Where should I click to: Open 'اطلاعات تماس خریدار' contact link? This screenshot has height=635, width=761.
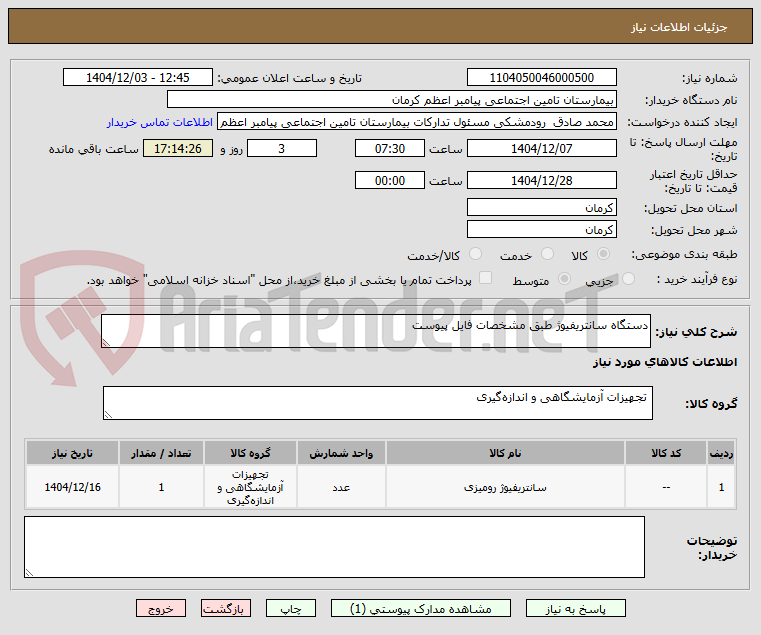point(160,122)
